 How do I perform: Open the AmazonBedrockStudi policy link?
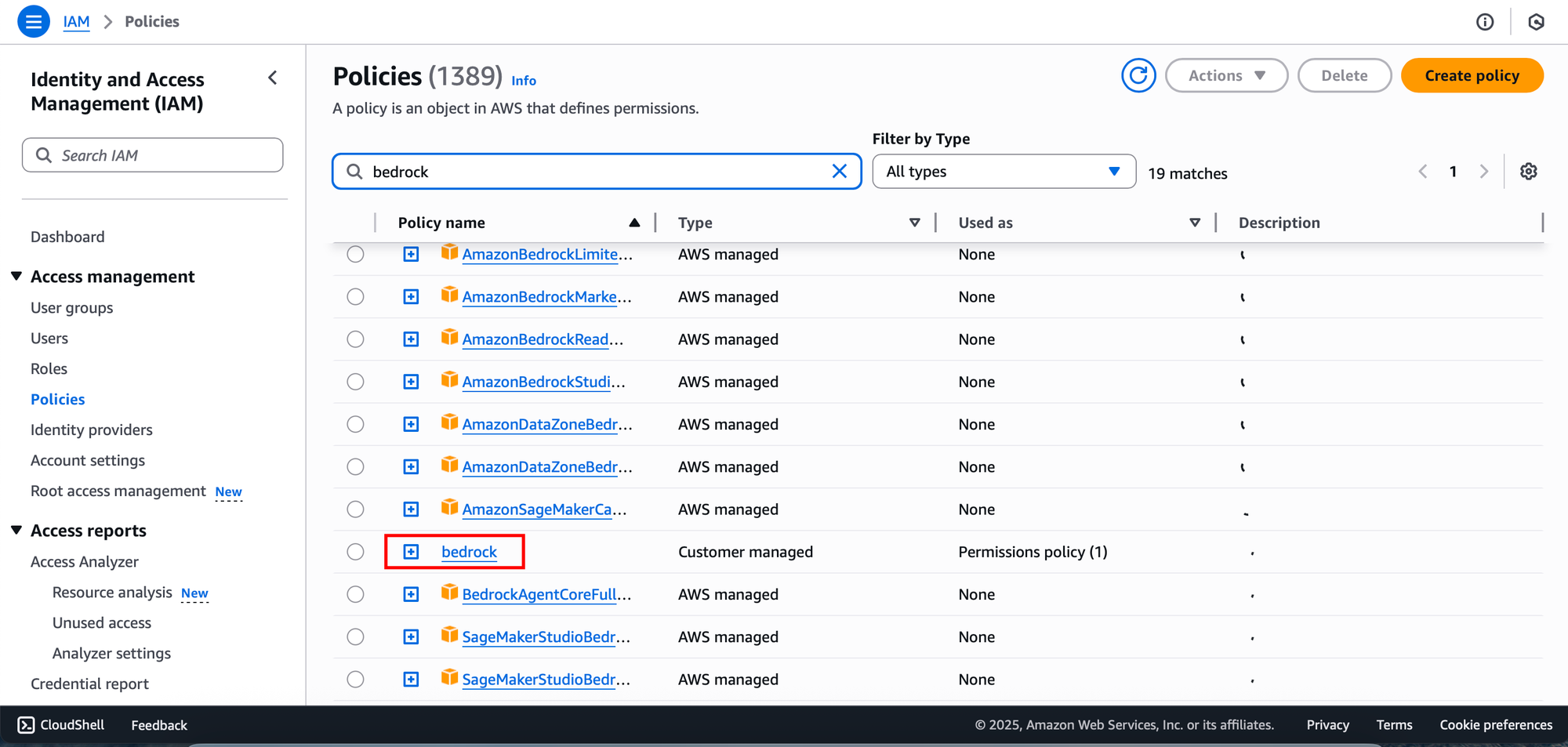[x=543, y=382]
